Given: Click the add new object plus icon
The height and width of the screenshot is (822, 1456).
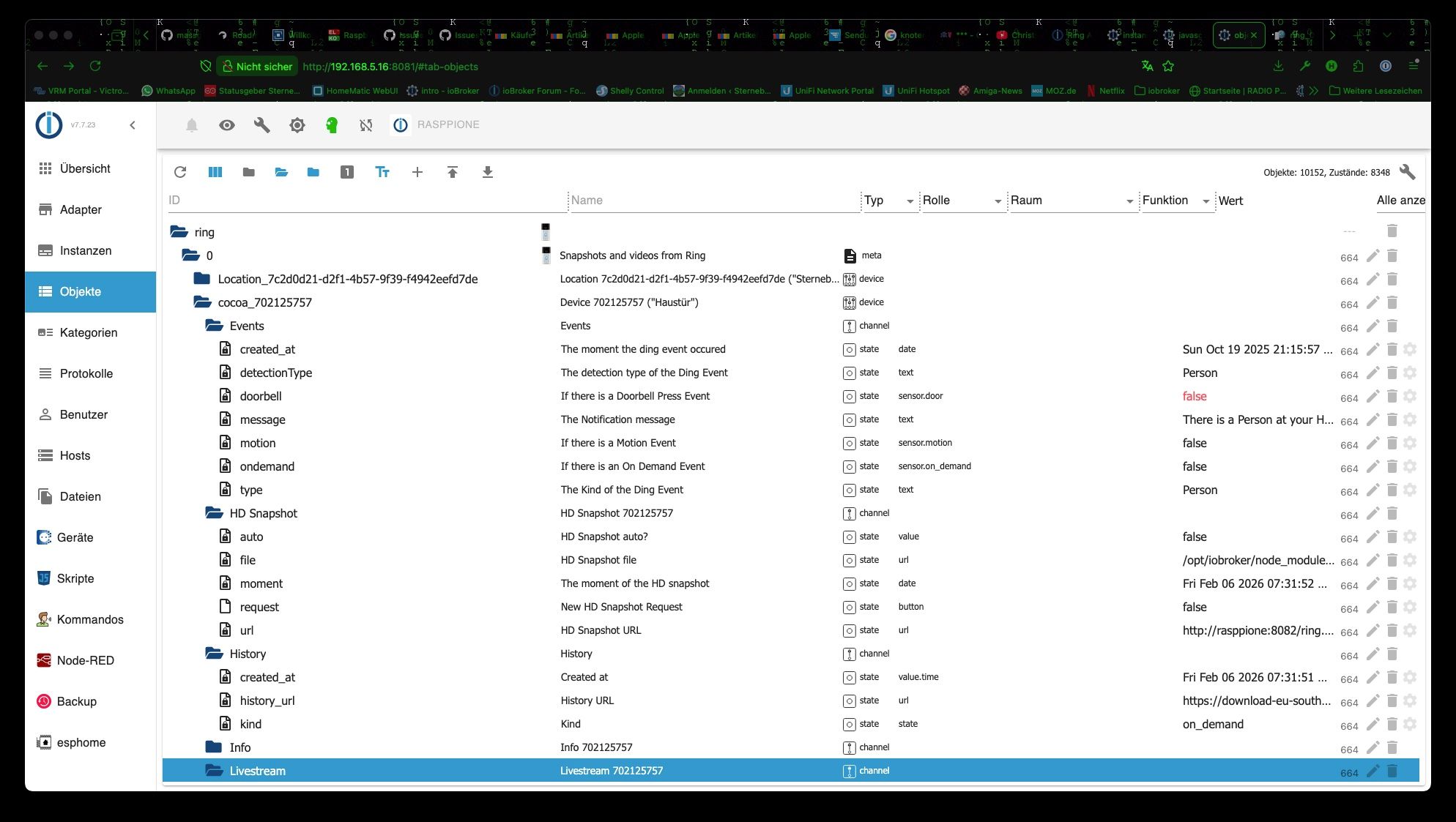Looking at the screenshot, I should coord(417,172).
